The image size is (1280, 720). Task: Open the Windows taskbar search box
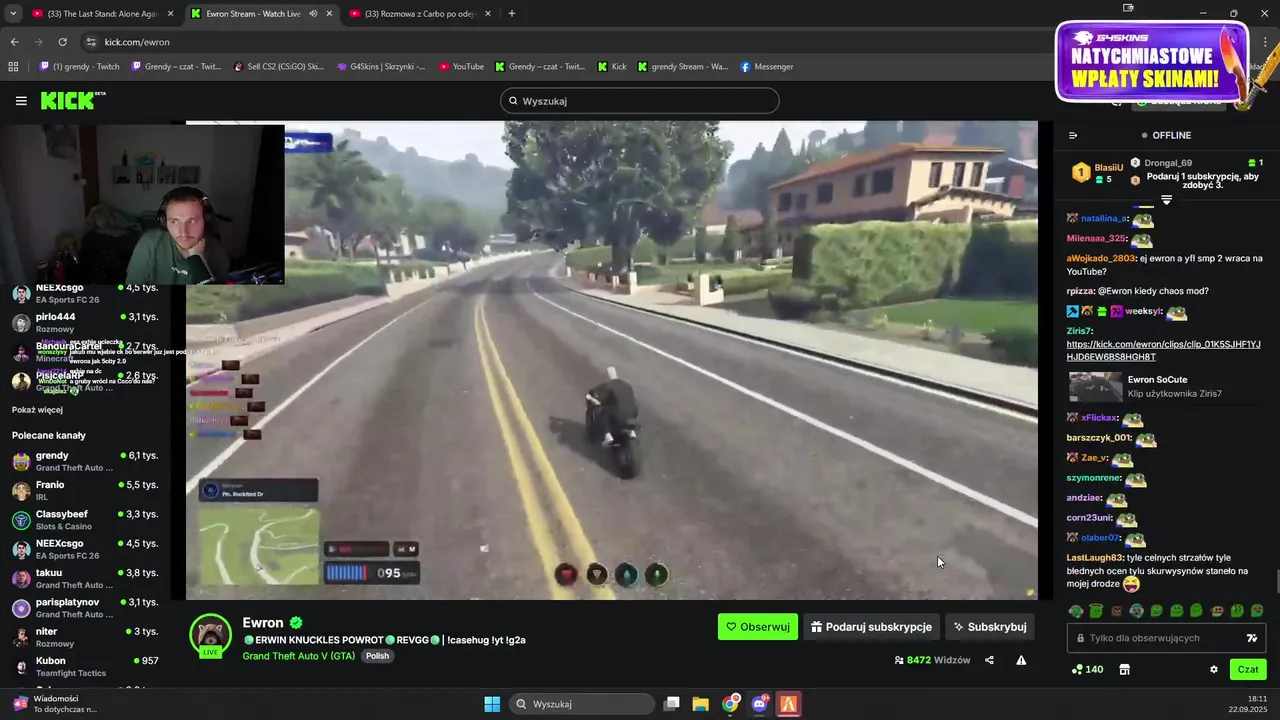pyautogui.click(x=580, y=704)
